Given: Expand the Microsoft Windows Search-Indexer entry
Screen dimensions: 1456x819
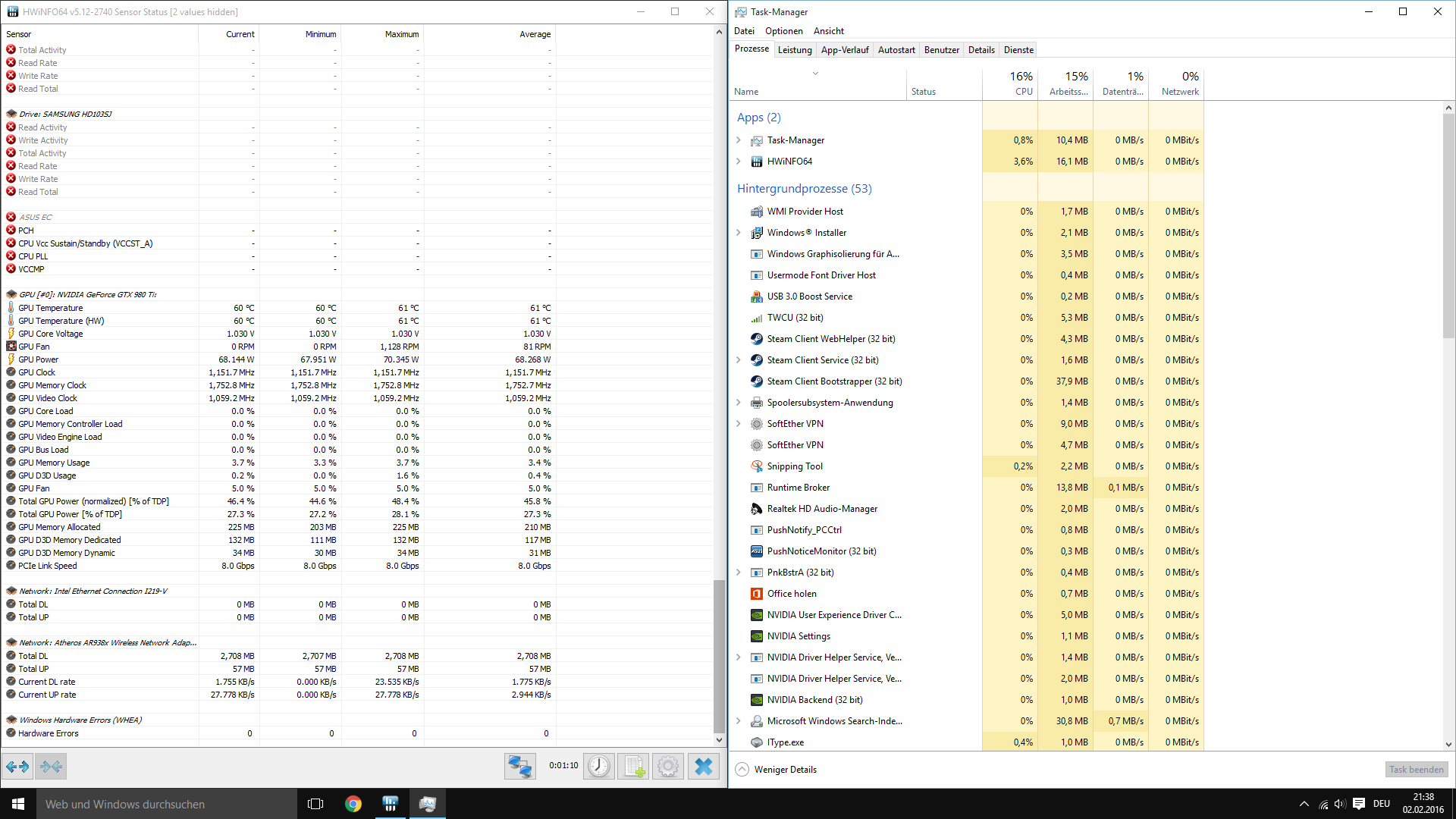Looking at the screenshot, I should pyautogui.click(x=739, y=721).
